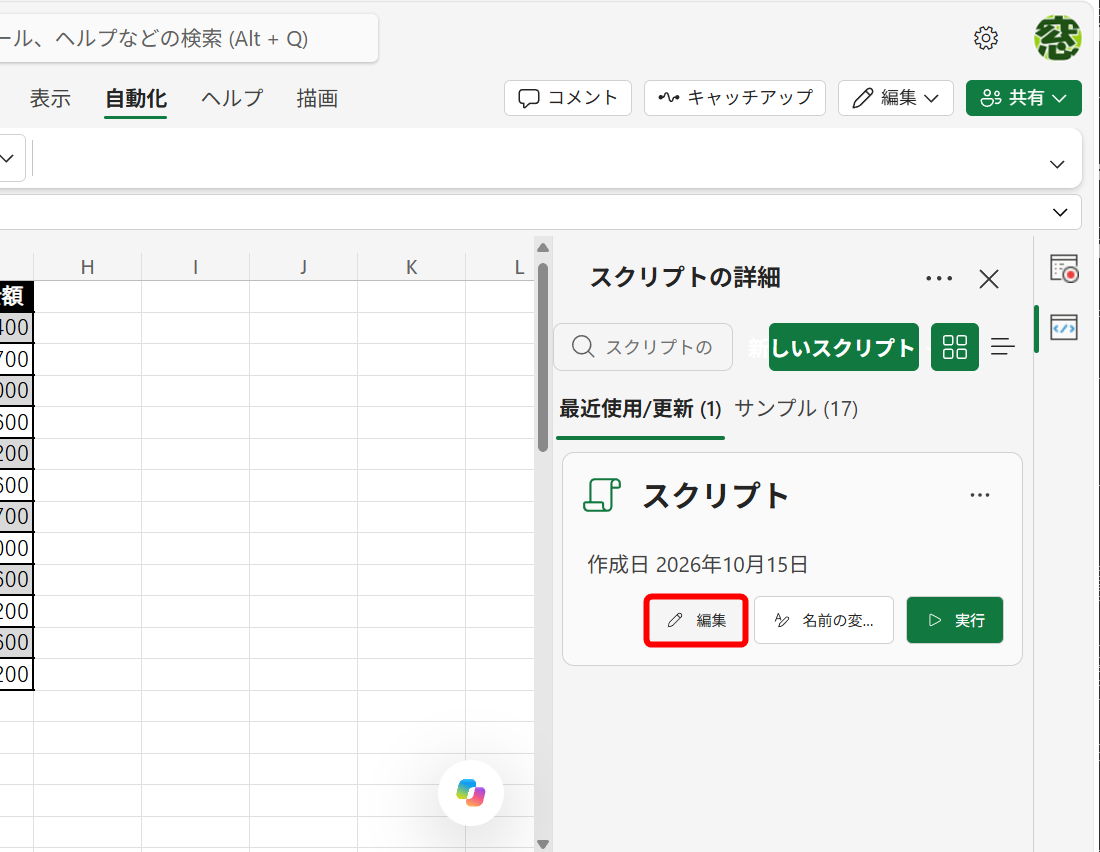
Task: Switch to the 表示 tab
Action: coord(50,98)
